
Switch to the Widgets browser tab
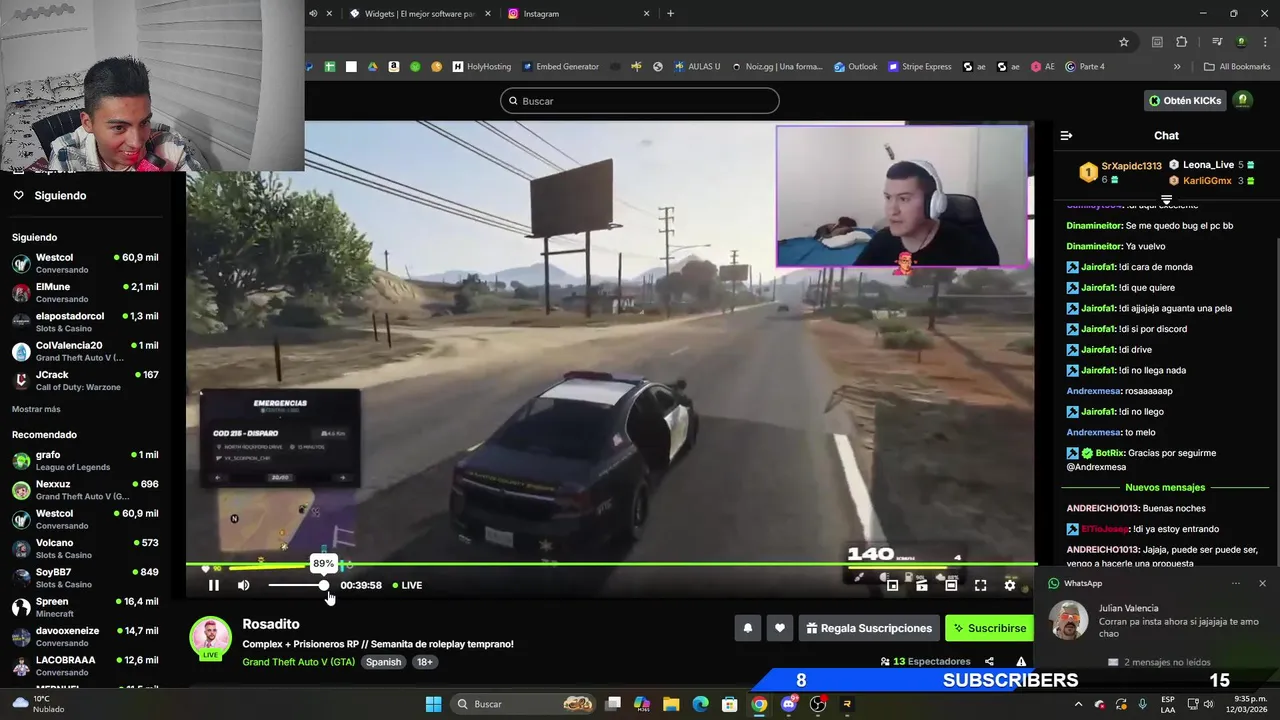(418, 14)
